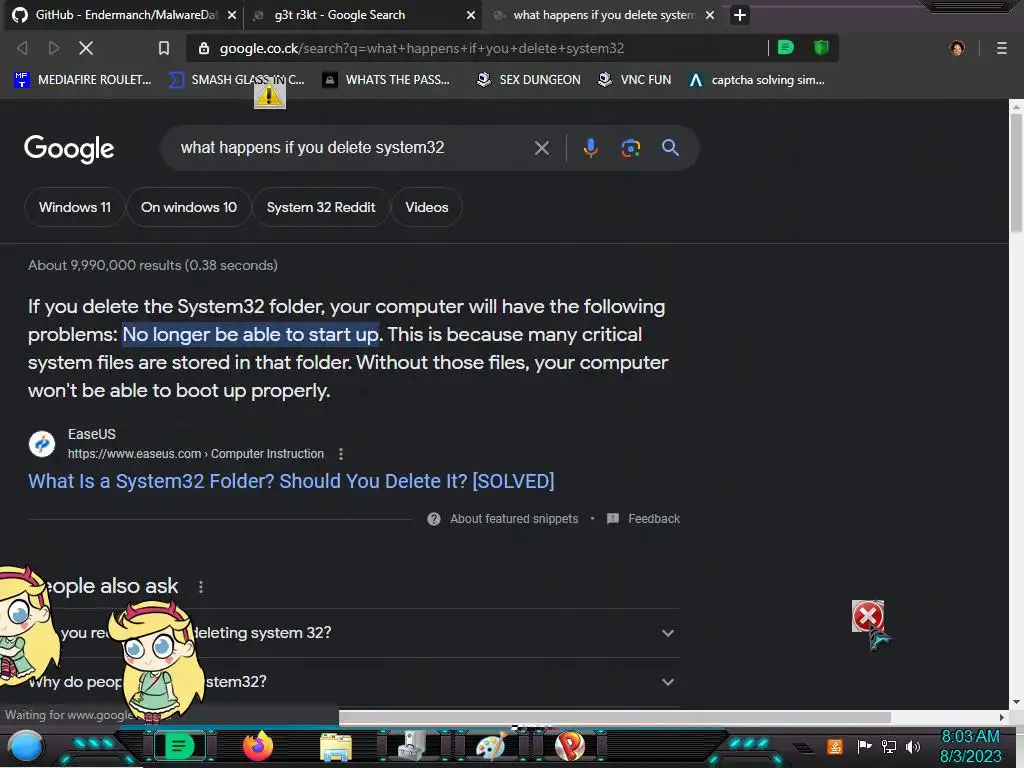
Task: Expand the 'Why do people' question chevron
Action: coord(667,682)
